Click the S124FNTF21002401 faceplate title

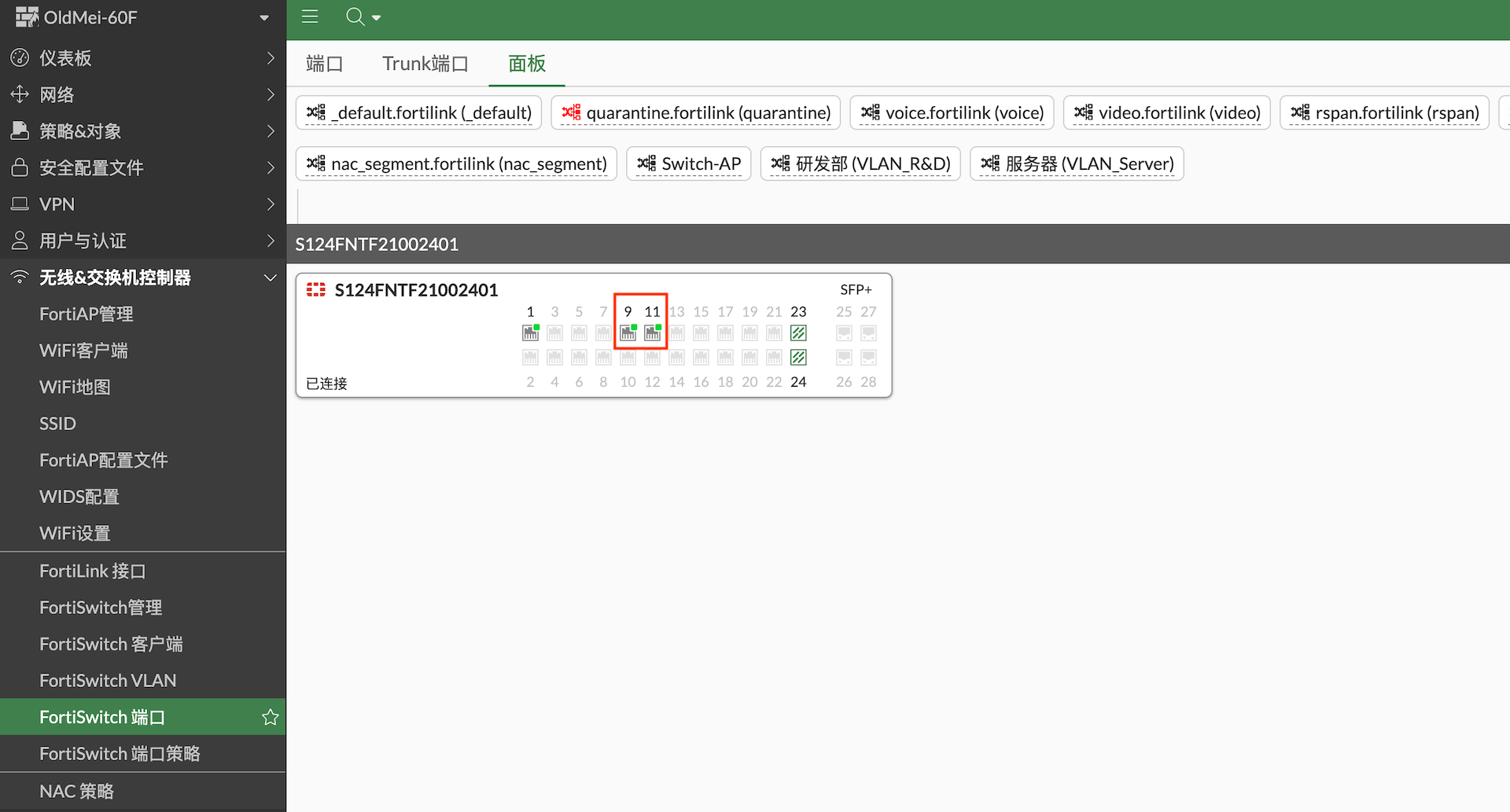point(417,290)
